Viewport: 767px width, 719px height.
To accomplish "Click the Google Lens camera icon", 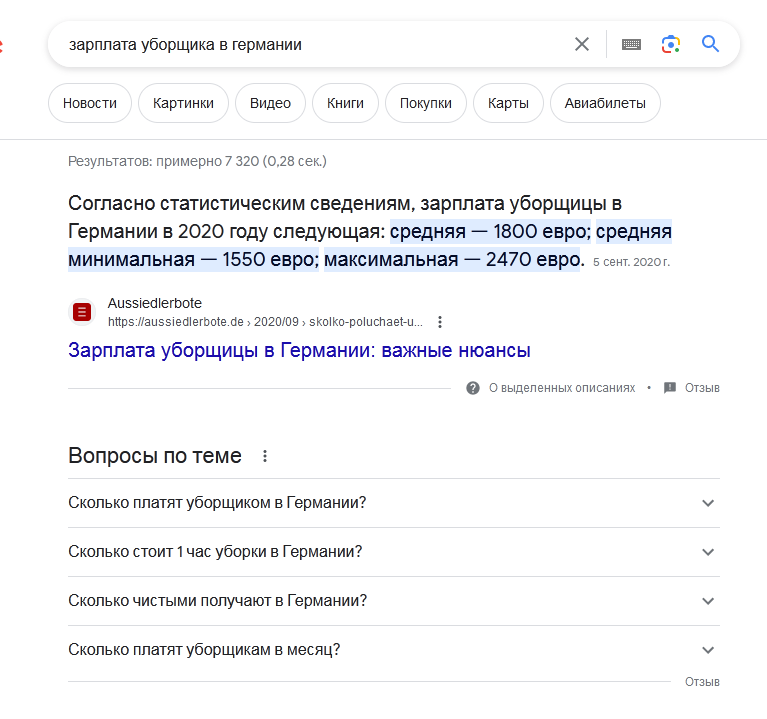I will [671, 44].
